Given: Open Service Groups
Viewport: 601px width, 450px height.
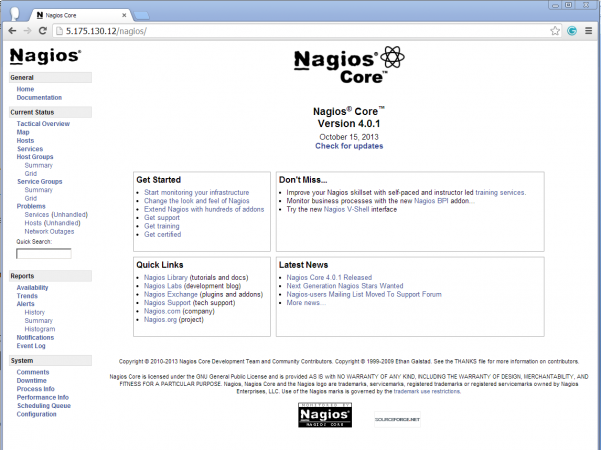Looking at the screenshot, I should tap(39, 181).
